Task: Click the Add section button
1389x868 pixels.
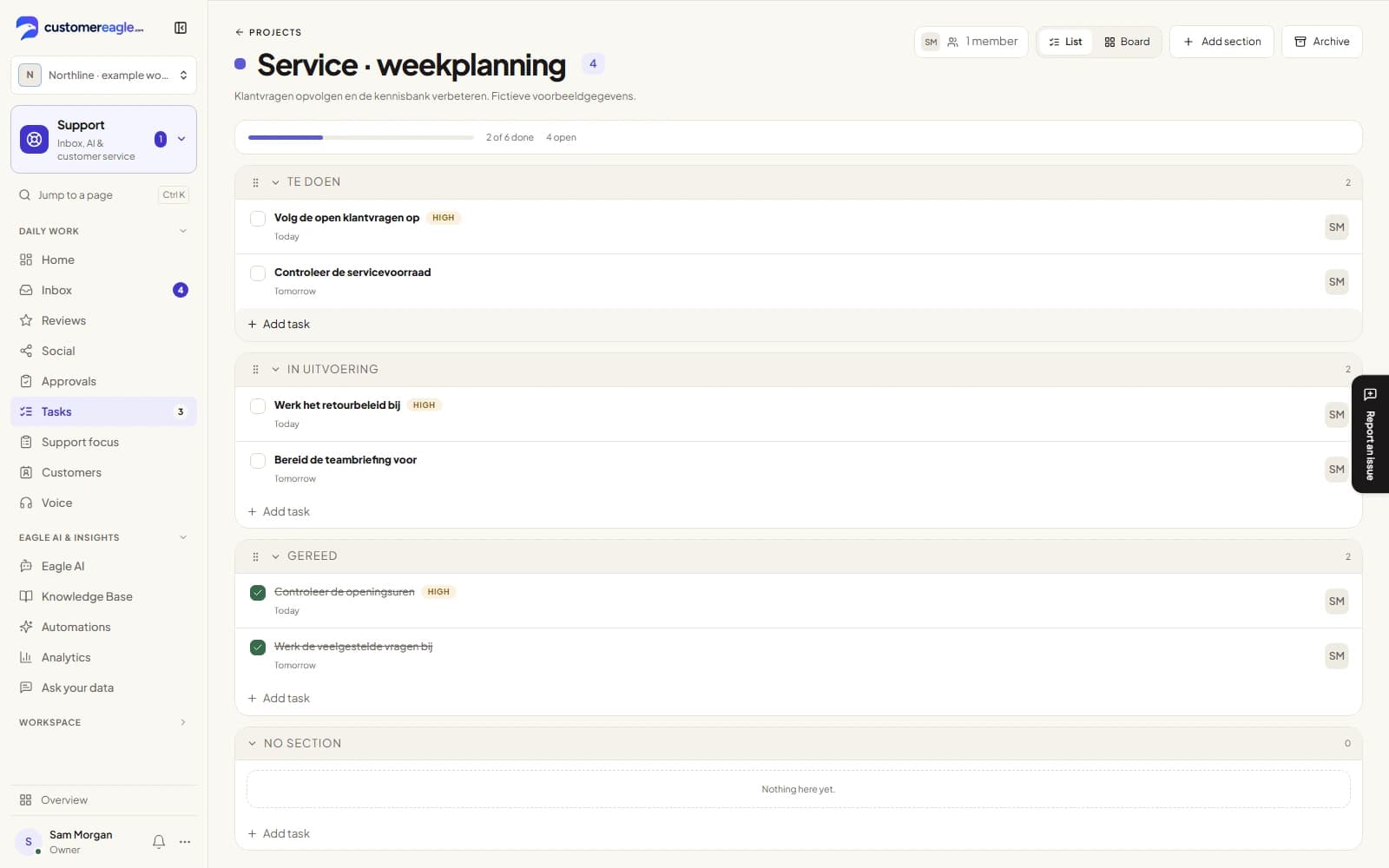Action: [1221, 42]
